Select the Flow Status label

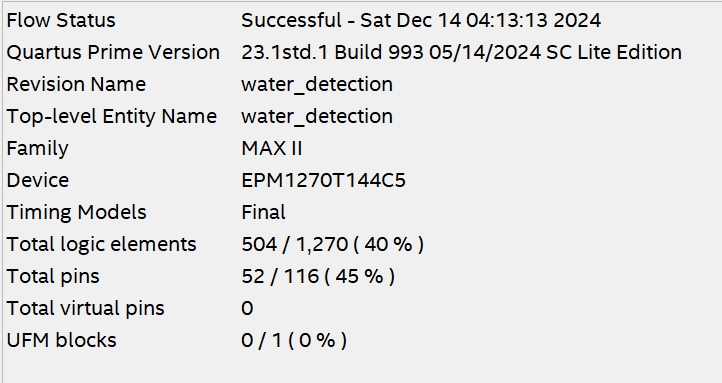(61, 21)
